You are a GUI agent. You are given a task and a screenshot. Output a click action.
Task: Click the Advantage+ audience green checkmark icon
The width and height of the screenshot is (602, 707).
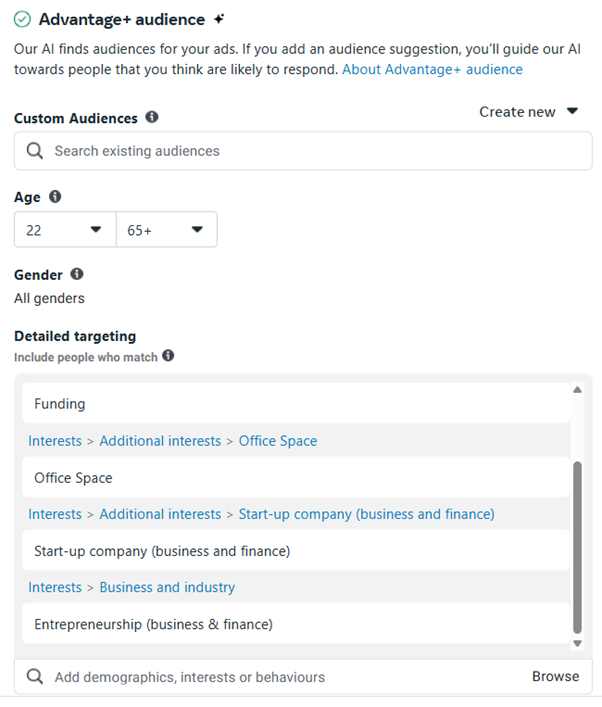coord(22,20)
